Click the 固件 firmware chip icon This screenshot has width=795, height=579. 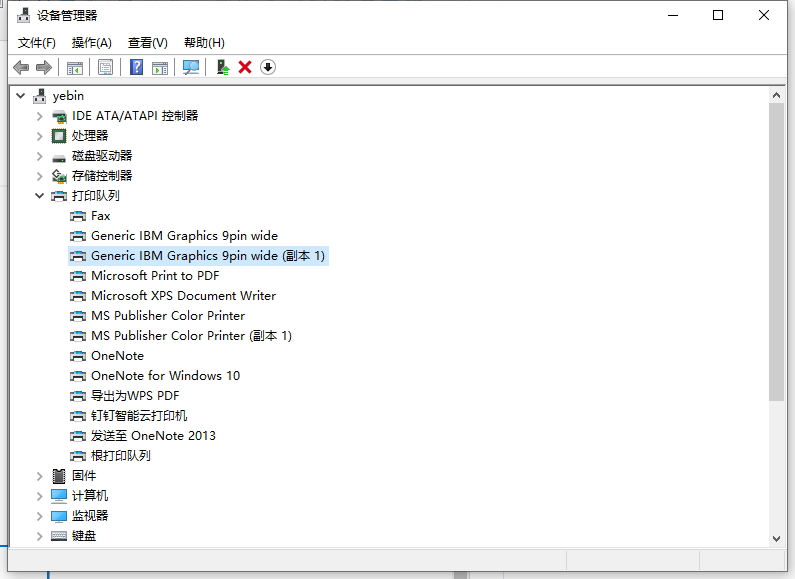pos(59,476)
